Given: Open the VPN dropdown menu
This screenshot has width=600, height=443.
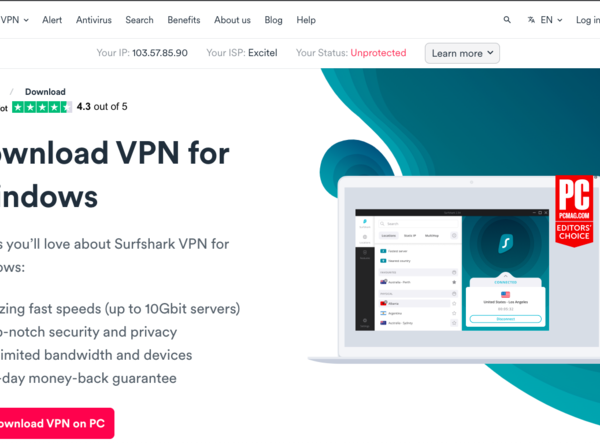Looking at the screenshot, I should coord(15,20).
